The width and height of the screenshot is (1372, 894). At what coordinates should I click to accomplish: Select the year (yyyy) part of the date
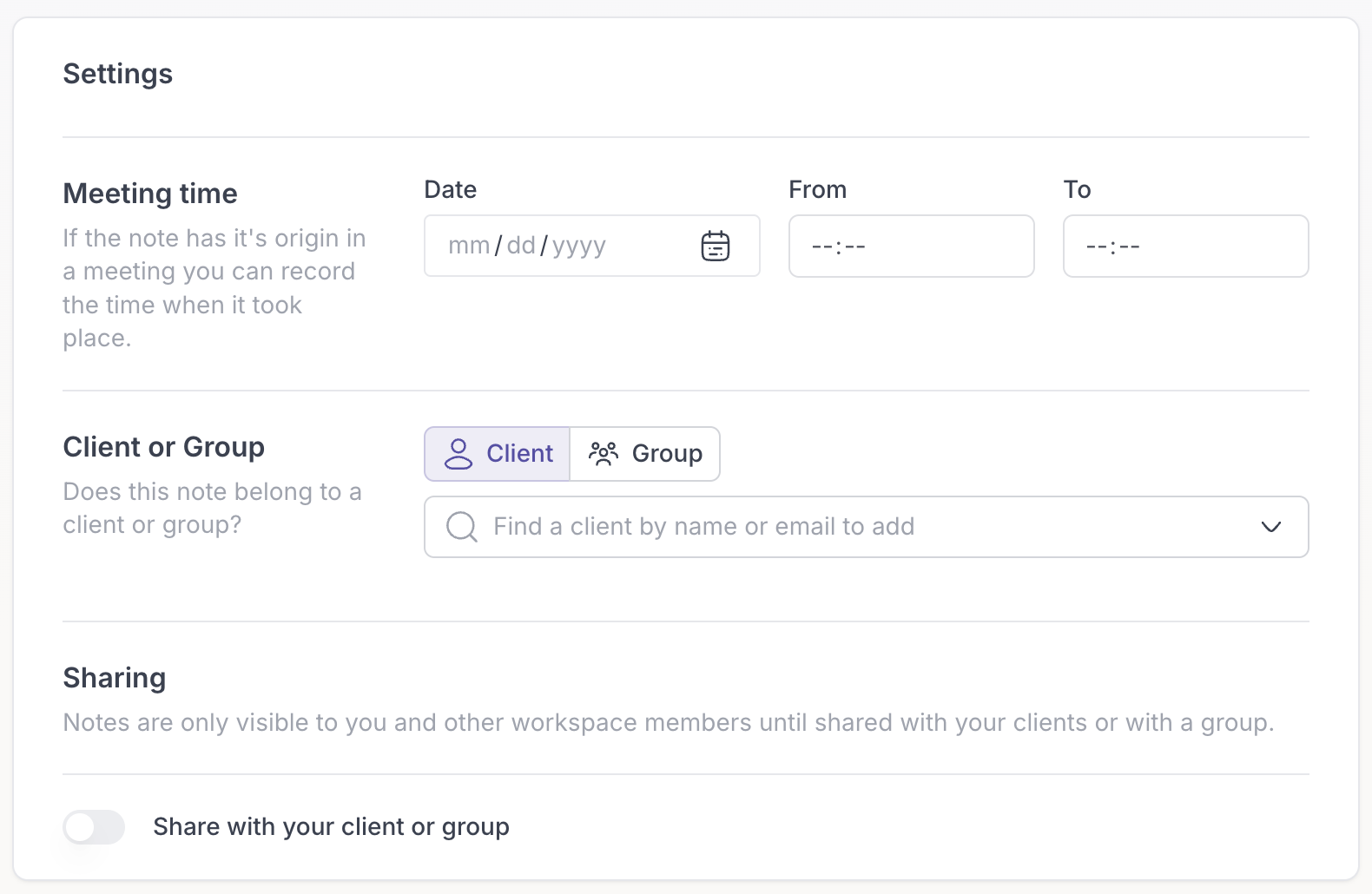click(579, 247)
